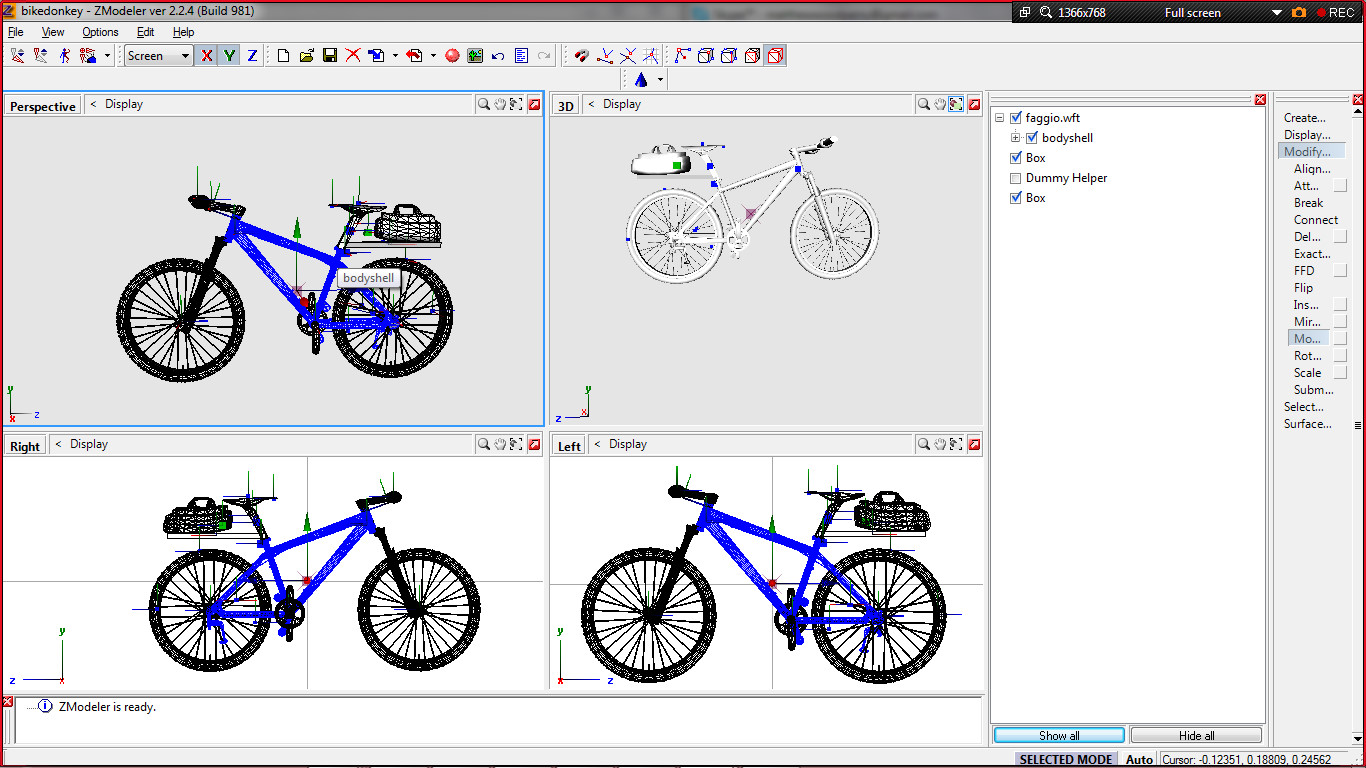Open file with the folder icon

[x=307, y=56]
